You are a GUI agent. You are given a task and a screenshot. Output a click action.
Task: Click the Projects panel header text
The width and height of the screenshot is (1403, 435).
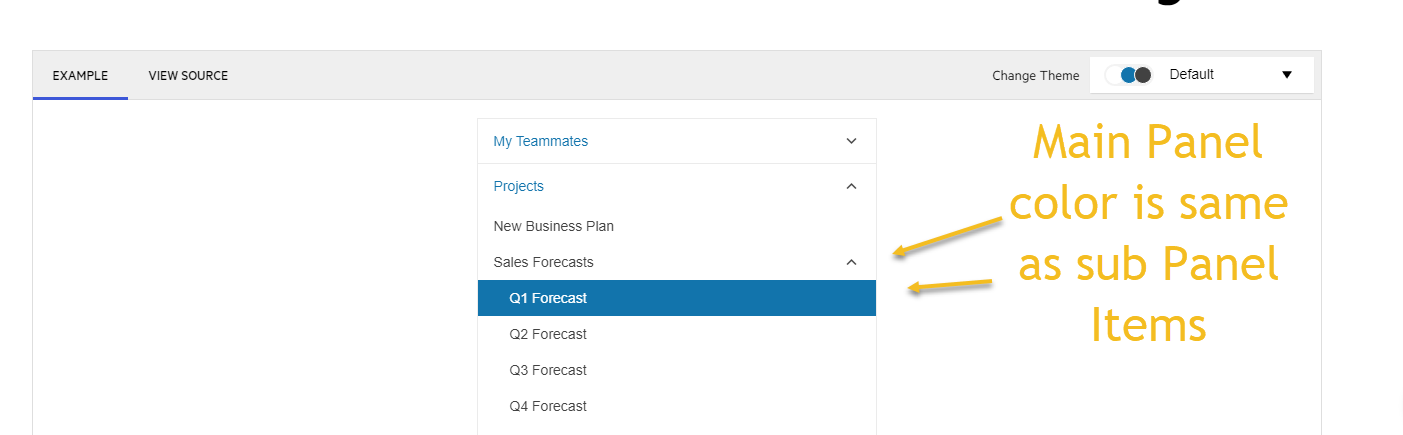tap(519, 186)
